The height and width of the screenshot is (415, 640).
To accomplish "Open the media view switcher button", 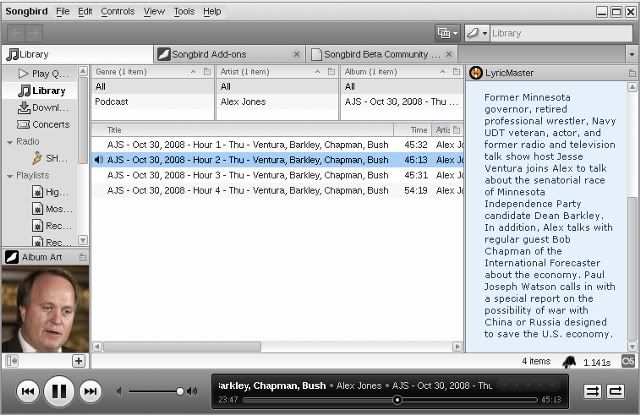I will 447,33.
